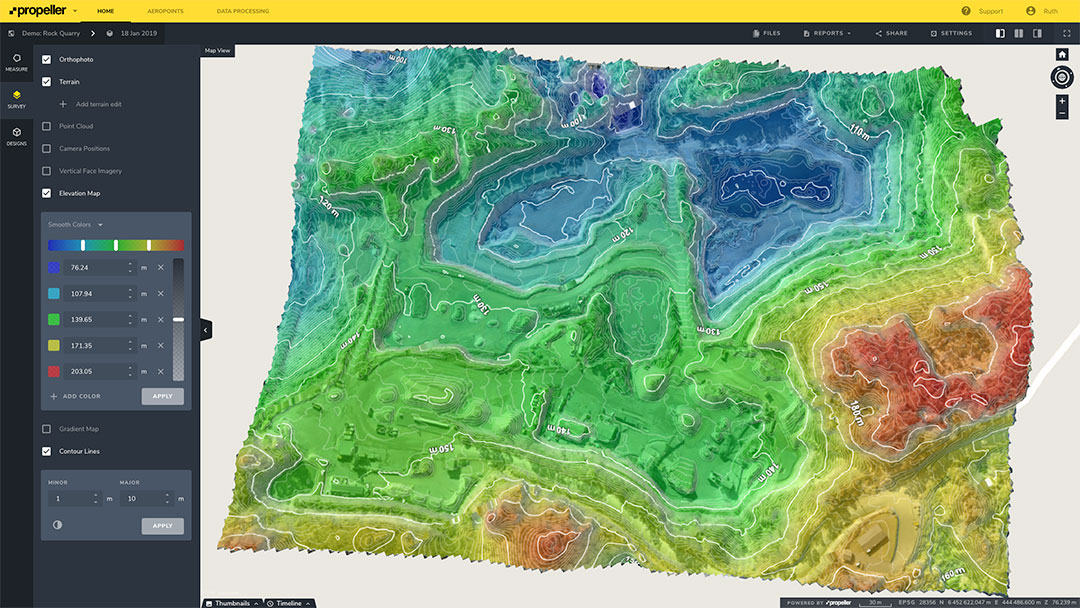Collapse the left sidebar panel
This screenshot has height=608, width=1080.
tap(205, 330)
